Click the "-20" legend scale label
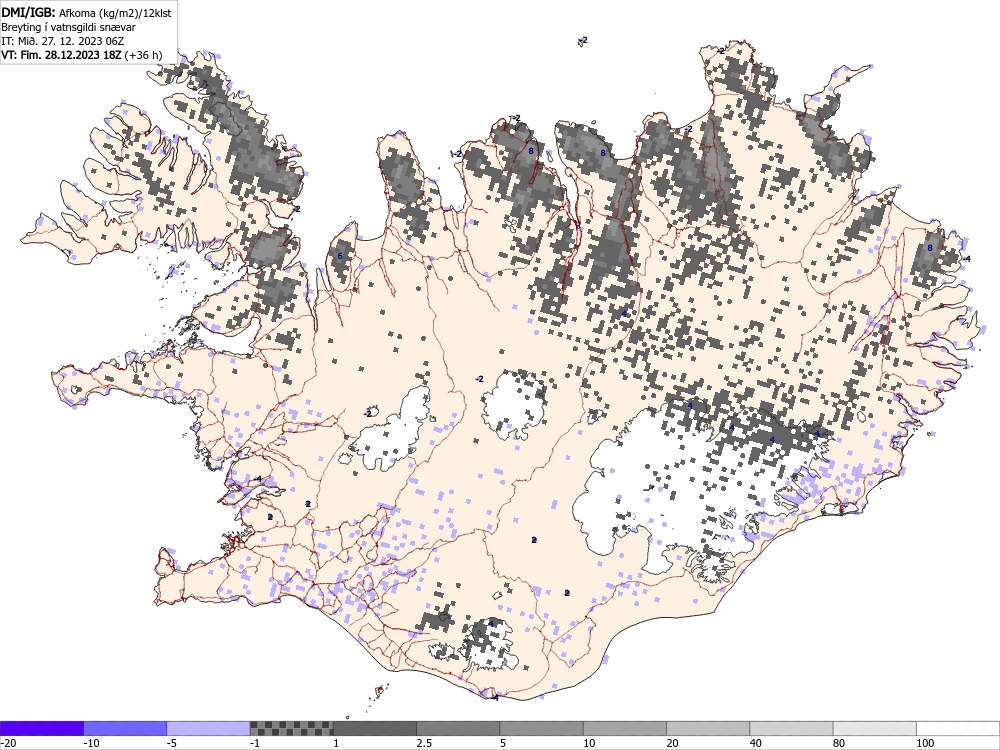This screenshot has height=750, width=1000. 8,743
